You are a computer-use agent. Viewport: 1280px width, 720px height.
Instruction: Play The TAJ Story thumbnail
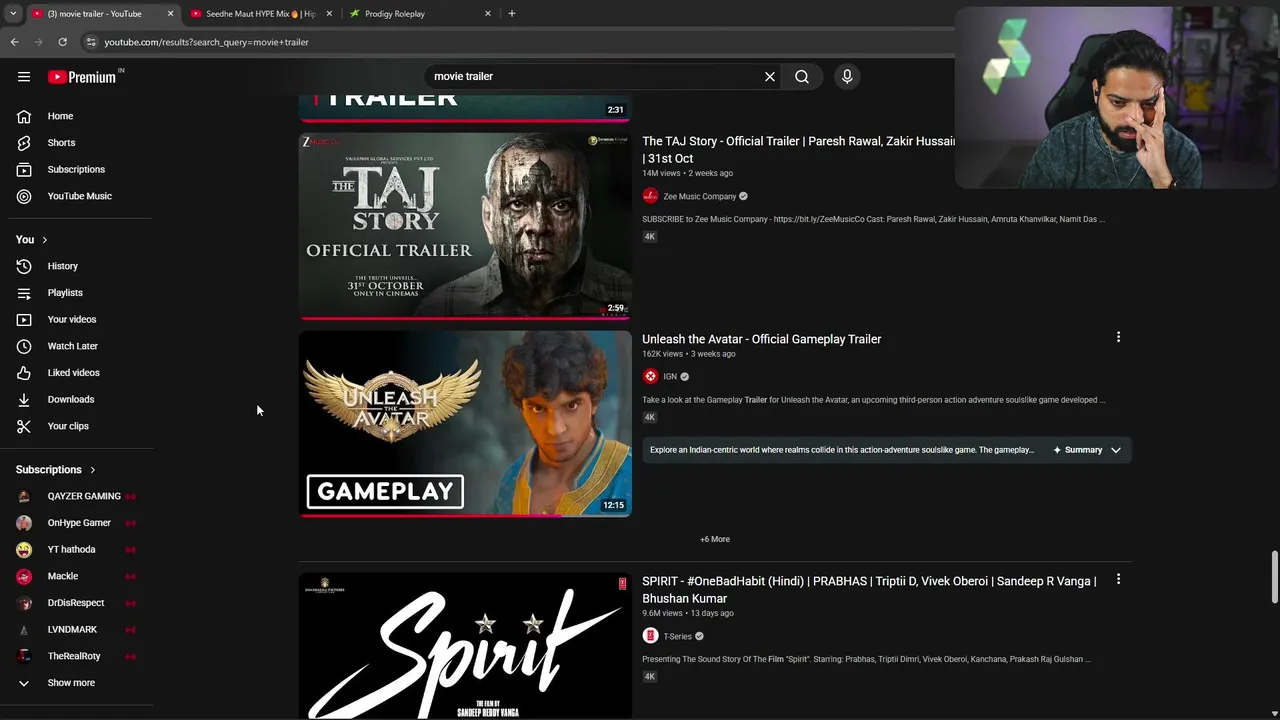[465, 225]
